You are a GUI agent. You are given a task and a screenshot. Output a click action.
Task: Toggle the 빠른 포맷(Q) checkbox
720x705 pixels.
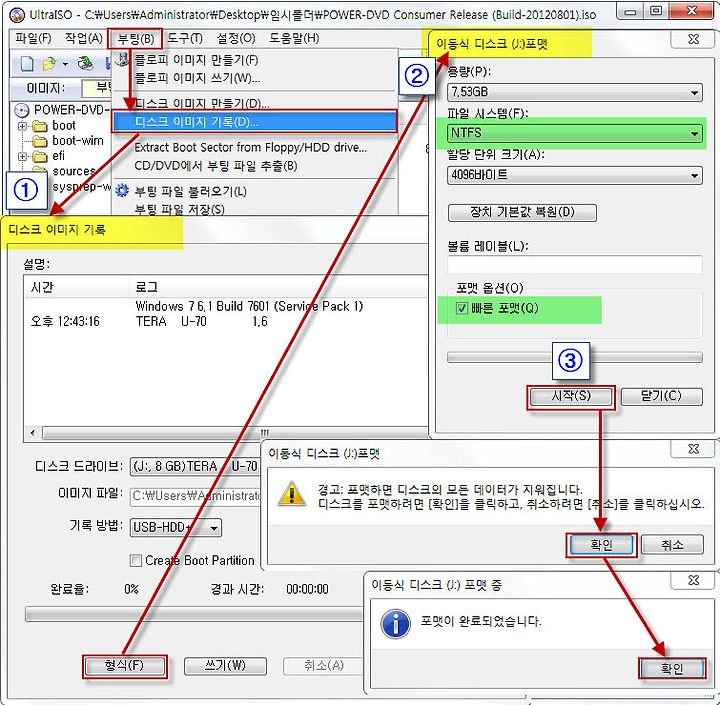pyautogui.click(x=461, y=308)
